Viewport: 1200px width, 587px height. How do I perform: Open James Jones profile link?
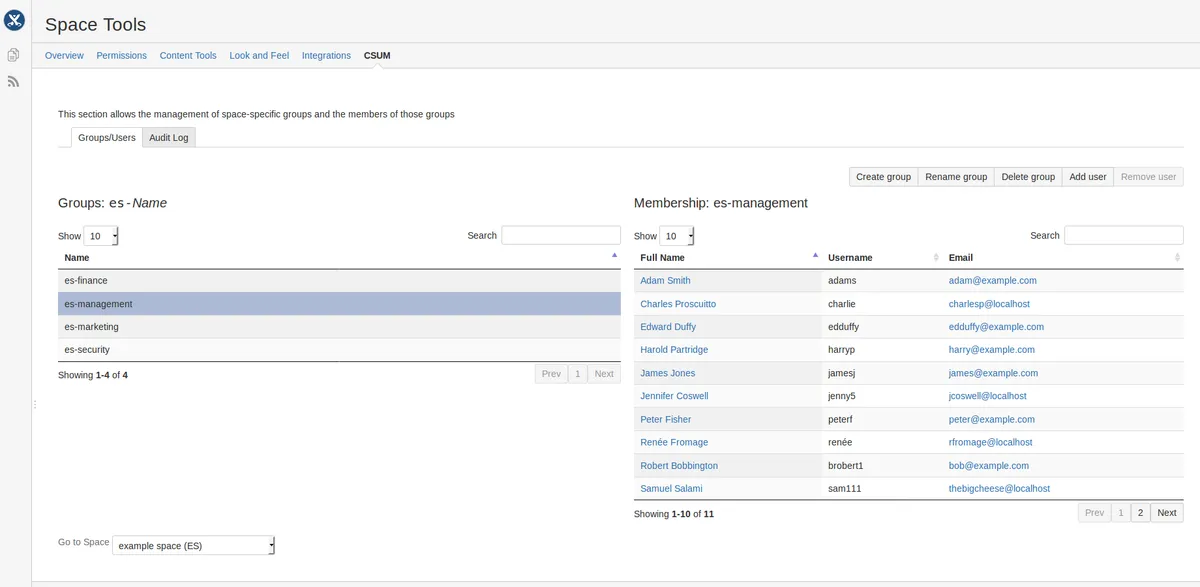[x=668, y=373]
